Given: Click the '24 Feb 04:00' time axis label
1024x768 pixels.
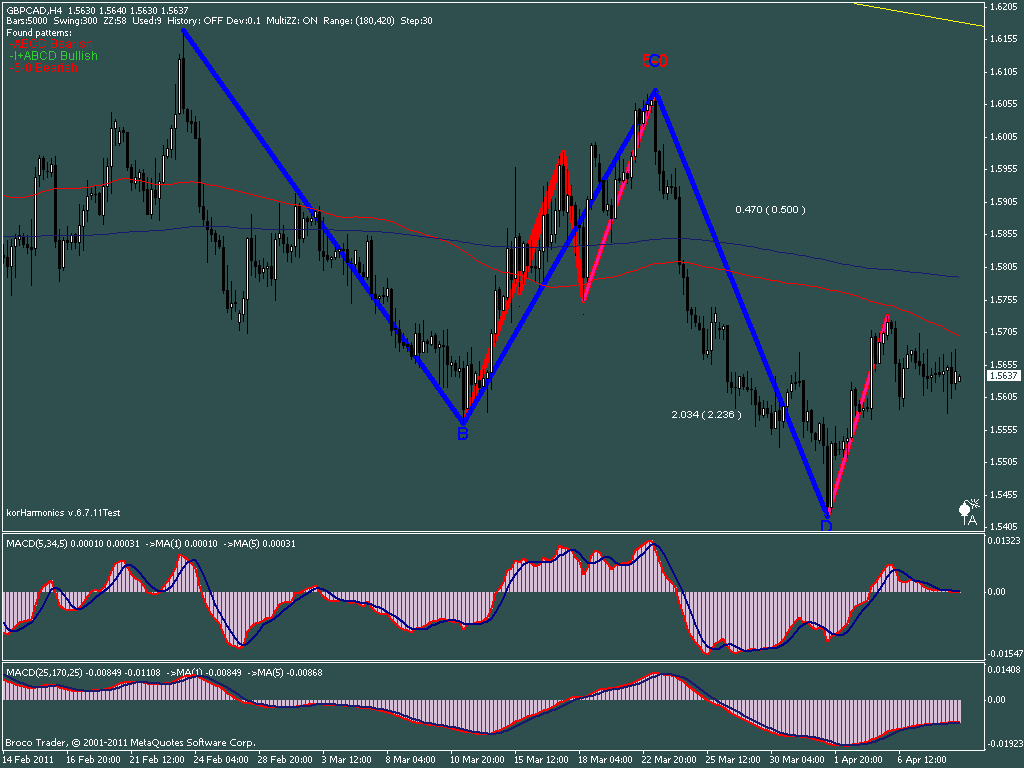Looking at the screenshot, I should [221, 760].
